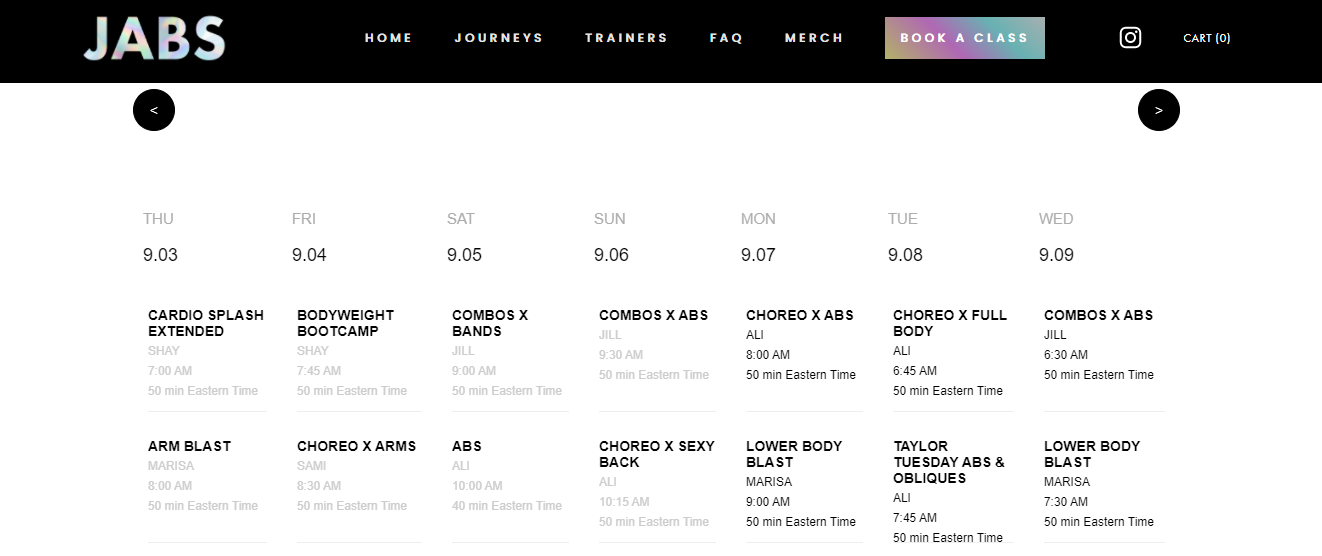Select Wednesday Combos X Abs class

point(1098,315)
